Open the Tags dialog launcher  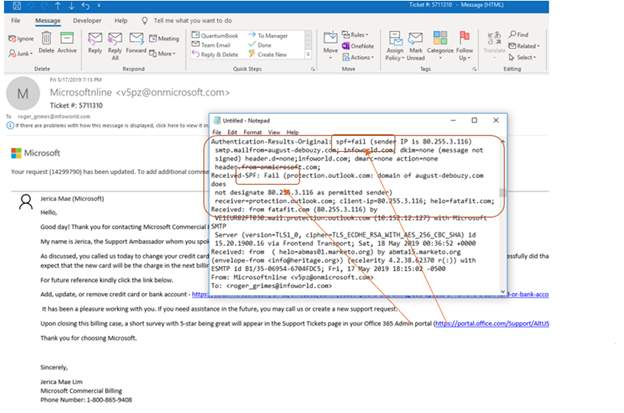pyautogui.click(x=475, y=69)
